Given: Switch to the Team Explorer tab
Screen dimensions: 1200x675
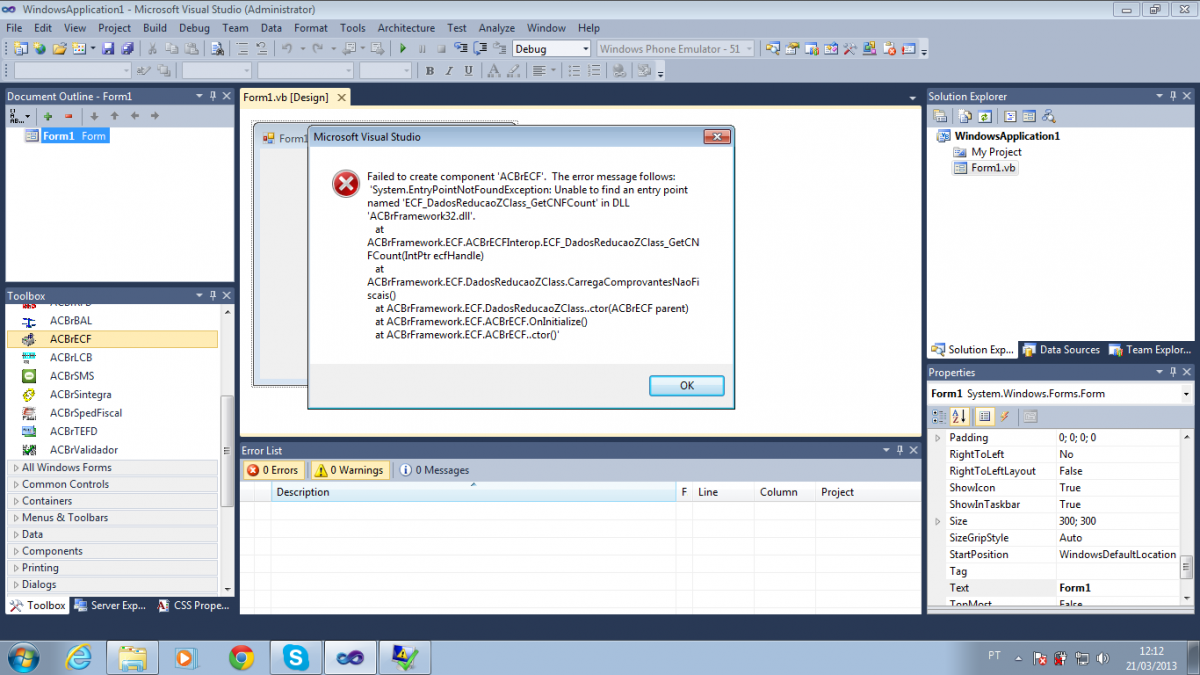Looking at the screenshot, I should [1150, 350].
